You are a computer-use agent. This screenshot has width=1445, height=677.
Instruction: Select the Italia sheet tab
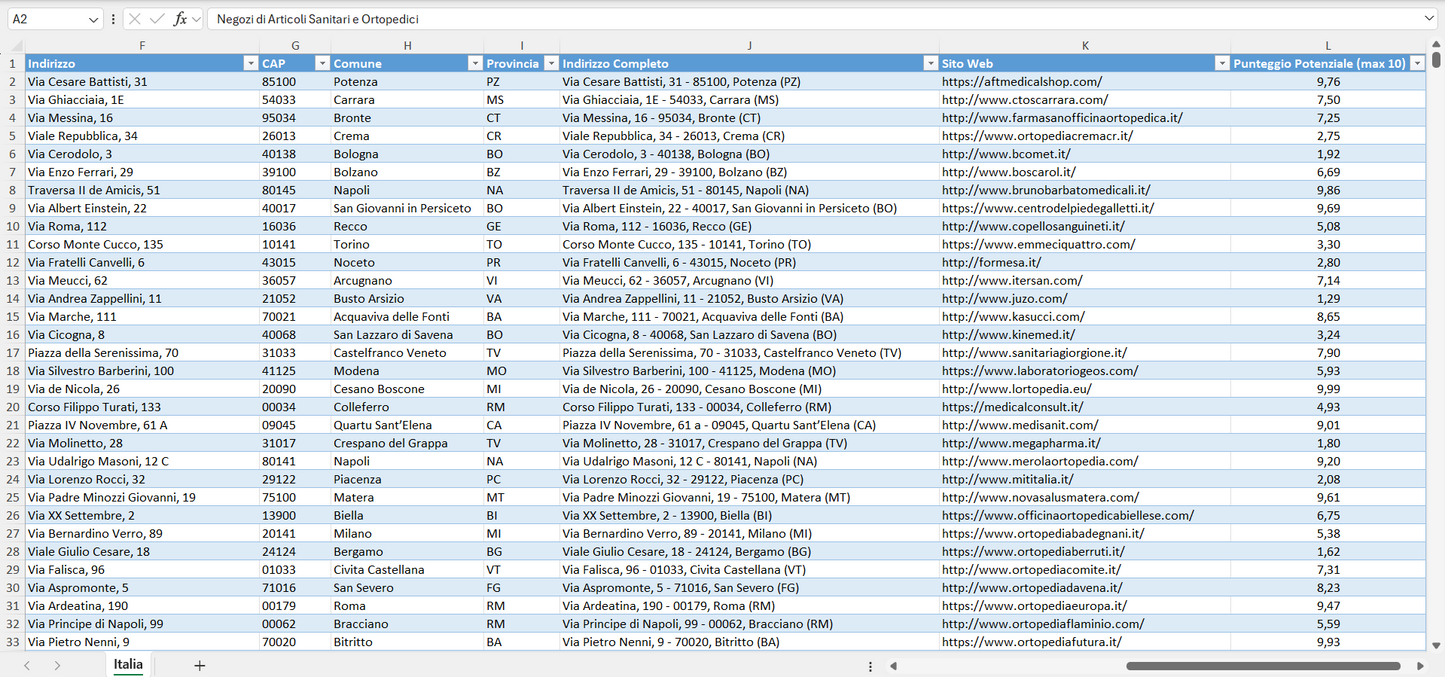point(128,664)
